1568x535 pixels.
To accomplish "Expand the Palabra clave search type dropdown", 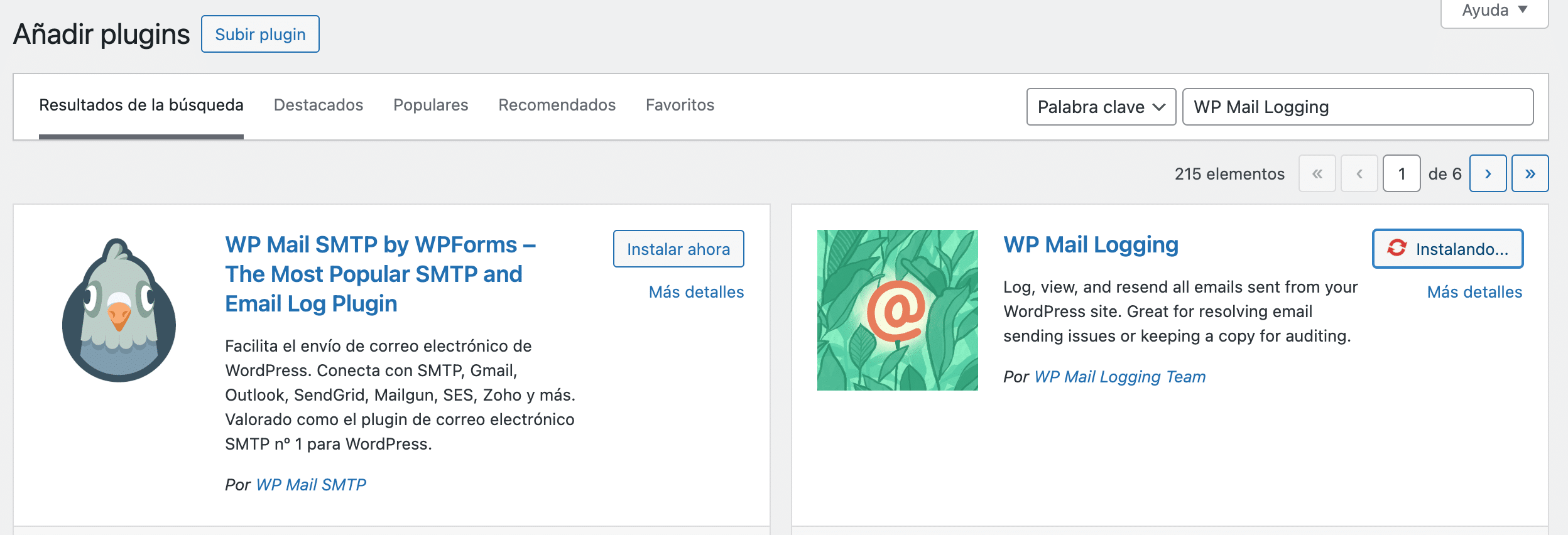I will coord(1101,107).
